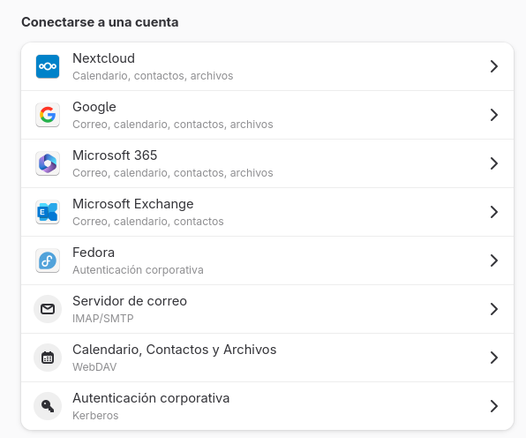526x438 pixels.
Task: Click the Nextcloud logo icon
Action: point(48,66)
